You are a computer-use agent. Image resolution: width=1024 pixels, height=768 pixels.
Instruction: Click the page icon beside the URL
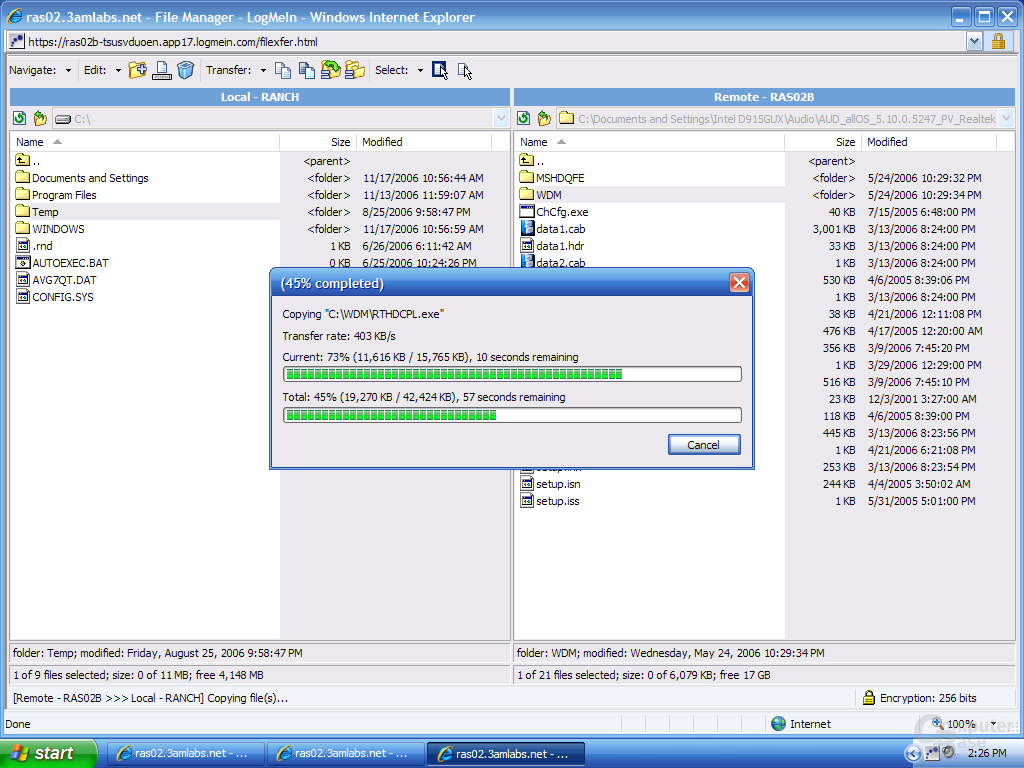tap(17, 42)
